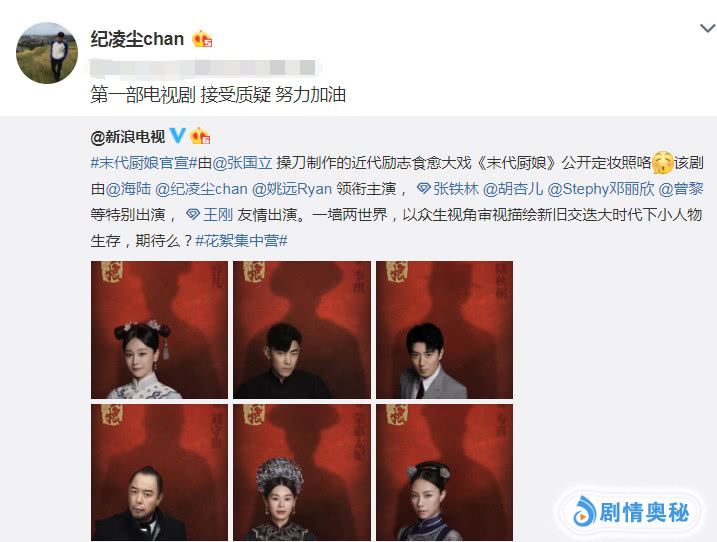Click blue V verified badge of 新浪电视
Image resolution: width=717 pixels, height=542 pixels.
(177, 135)
